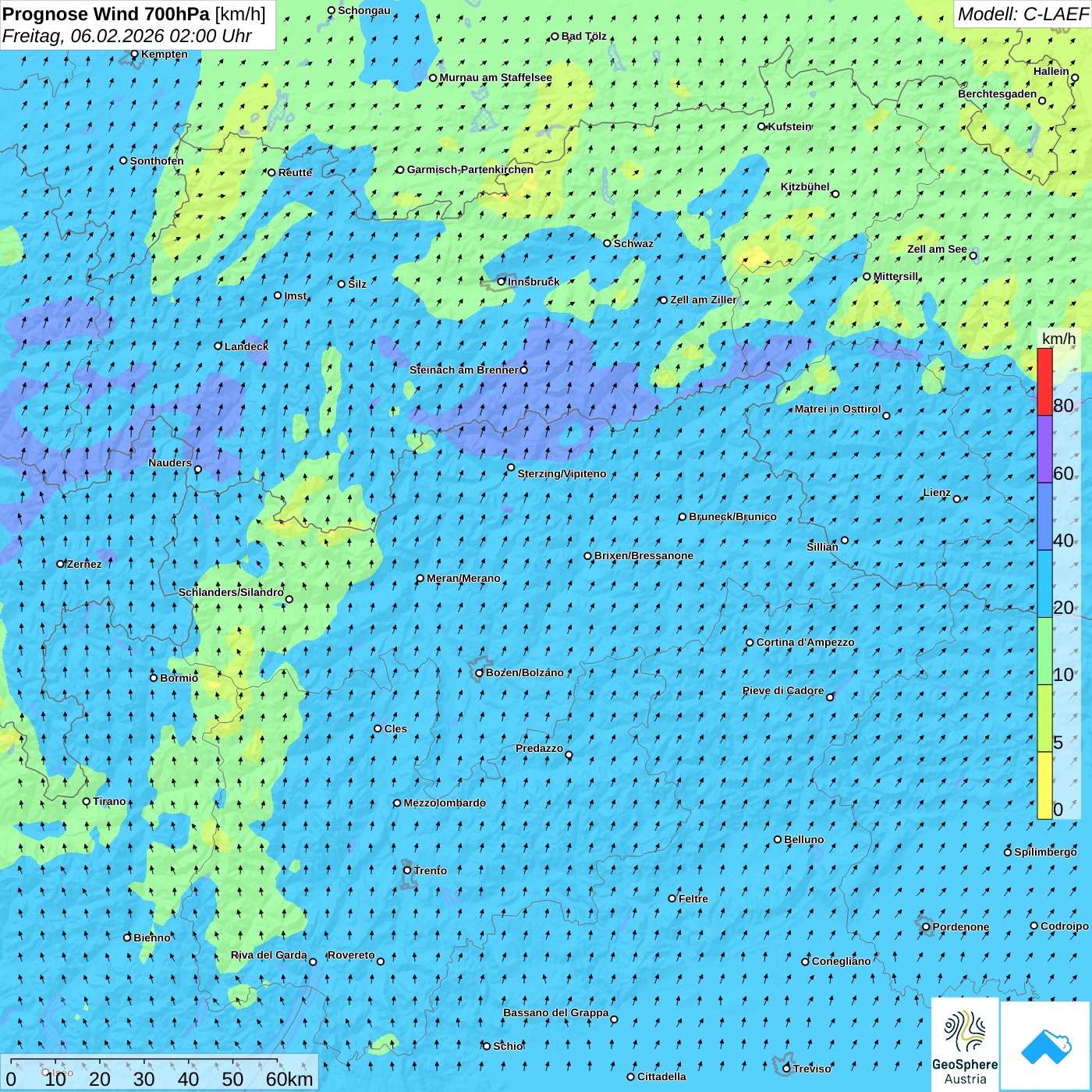Click the red 80 km/h legend color
This screenshot has height=1092, width=1092.
(x=1044, y=381)
